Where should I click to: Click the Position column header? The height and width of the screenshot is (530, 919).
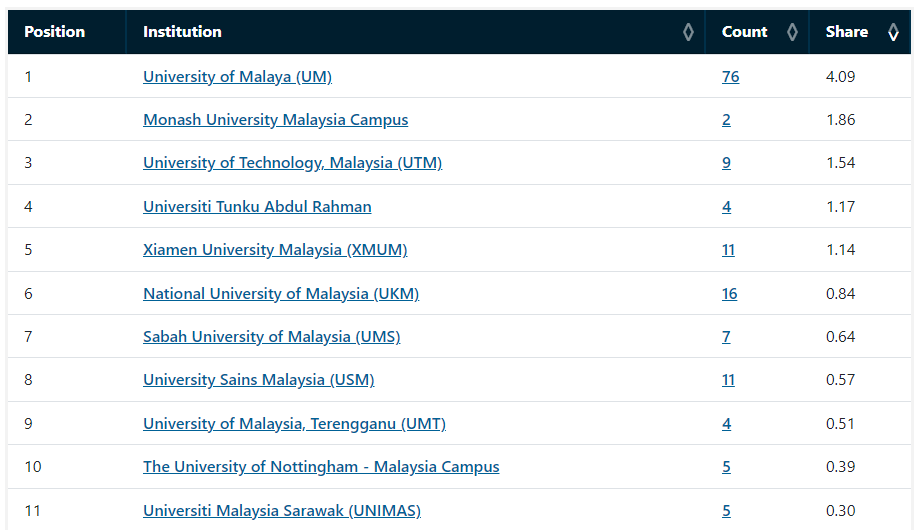point(55,32)
